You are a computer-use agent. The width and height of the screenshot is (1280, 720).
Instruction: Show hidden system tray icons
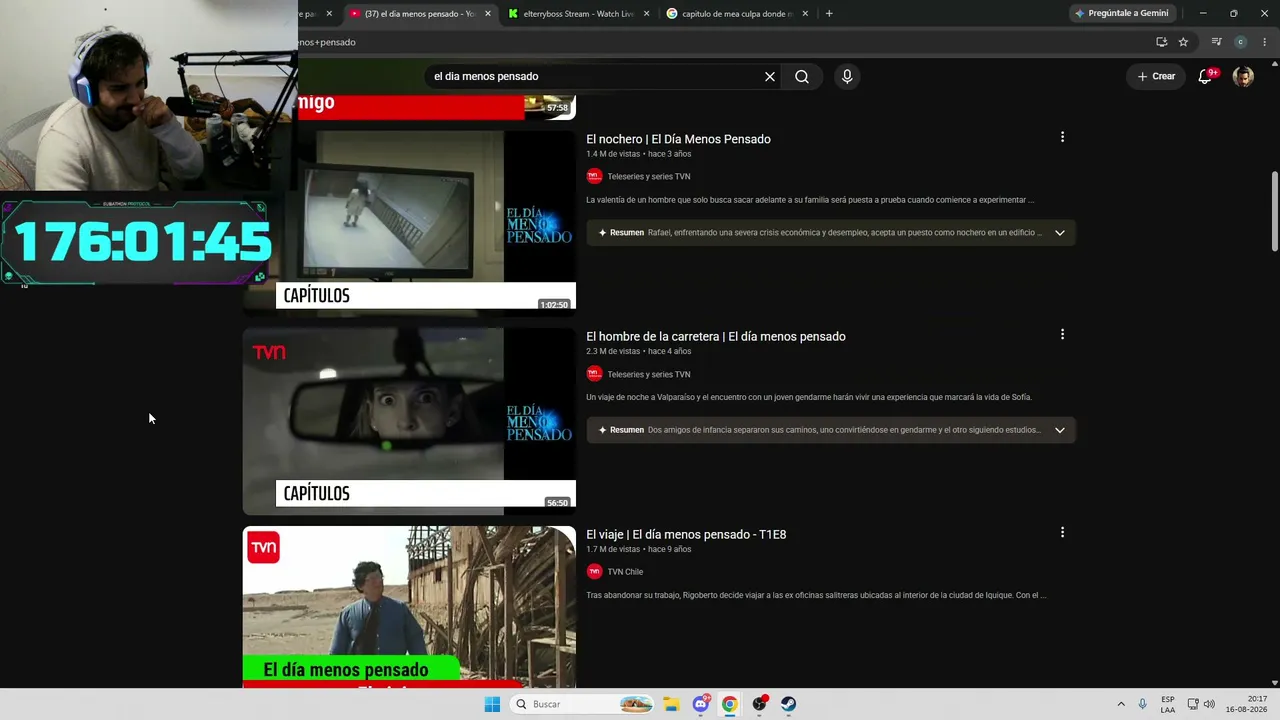[1121, 704]
